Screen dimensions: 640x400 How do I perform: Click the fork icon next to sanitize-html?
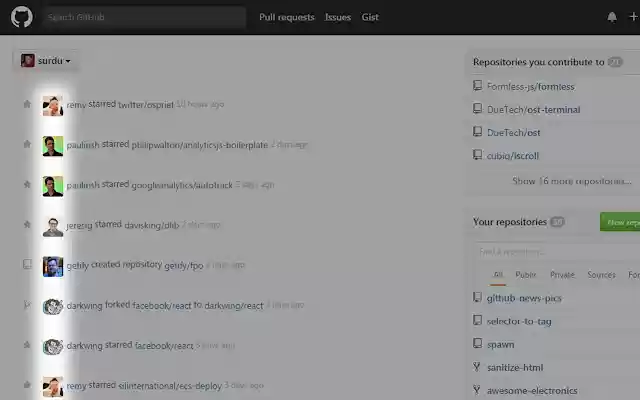(476, 367)
